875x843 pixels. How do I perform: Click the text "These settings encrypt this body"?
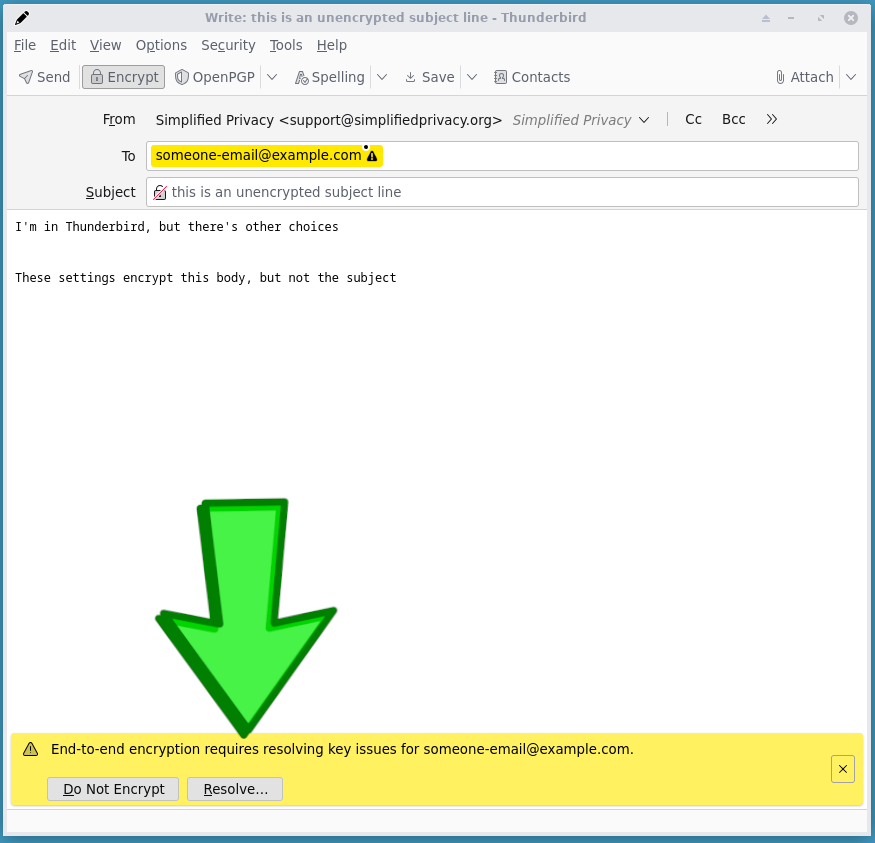click(x=129, y=277)
